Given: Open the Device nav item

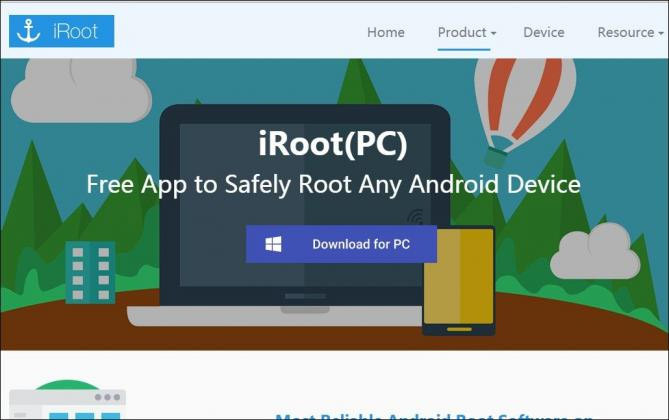Looking at the screenshot, I should coord(544,32).
